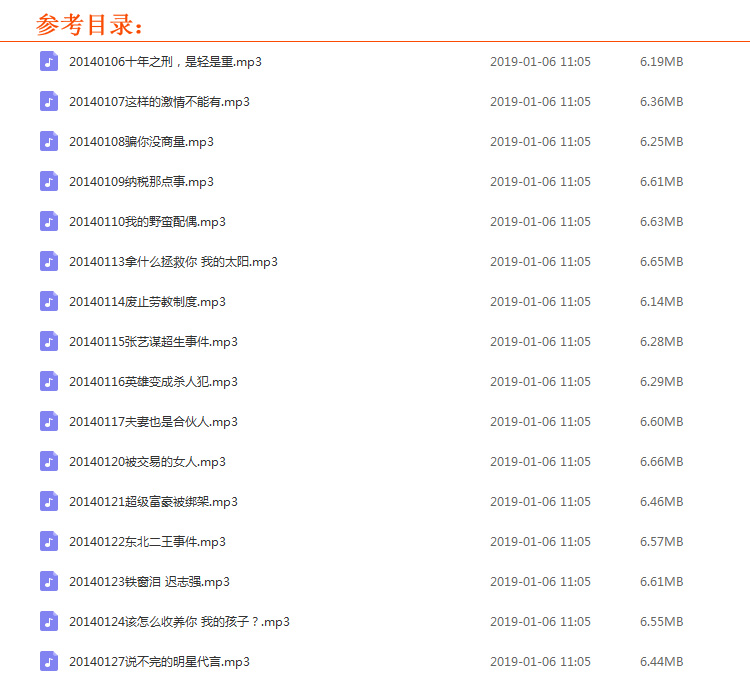
Task: Click the music icon beside 20140106十年之刑 file
Action: click(x=49, y=62)
